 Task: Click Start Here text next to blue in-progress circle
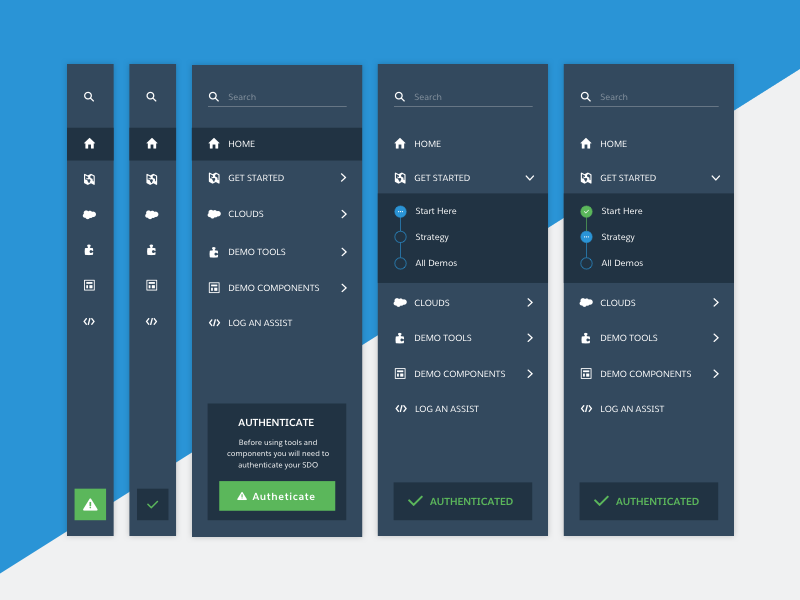tap(436, 211)
